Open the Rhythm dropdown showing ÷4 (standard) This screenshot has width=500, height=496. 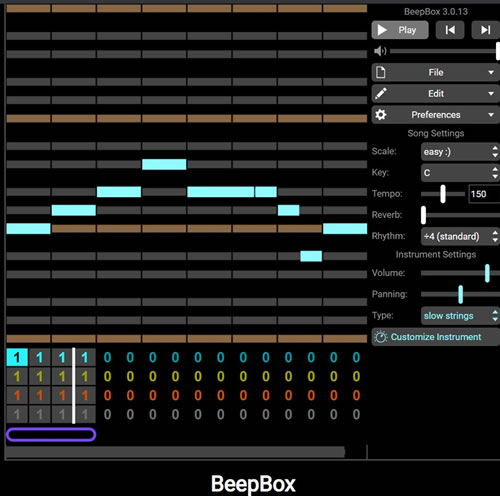[460, 236]
